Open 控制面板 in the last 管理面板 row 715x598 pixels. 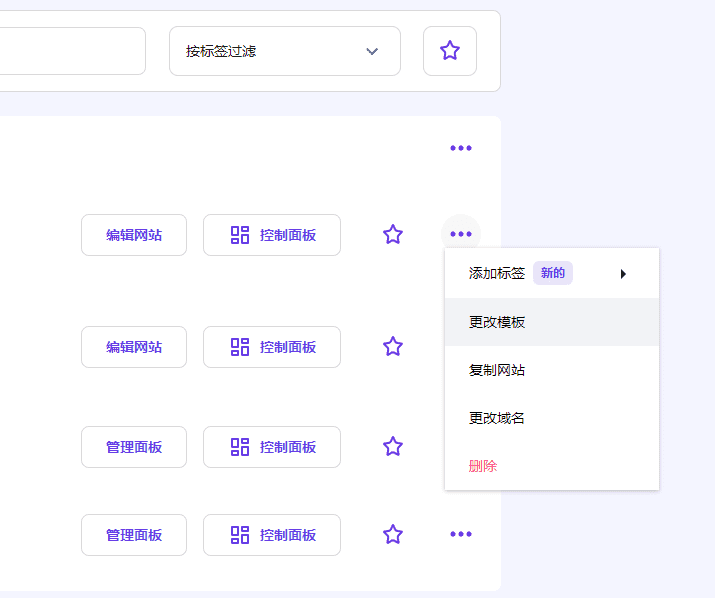tap(272, 535)
